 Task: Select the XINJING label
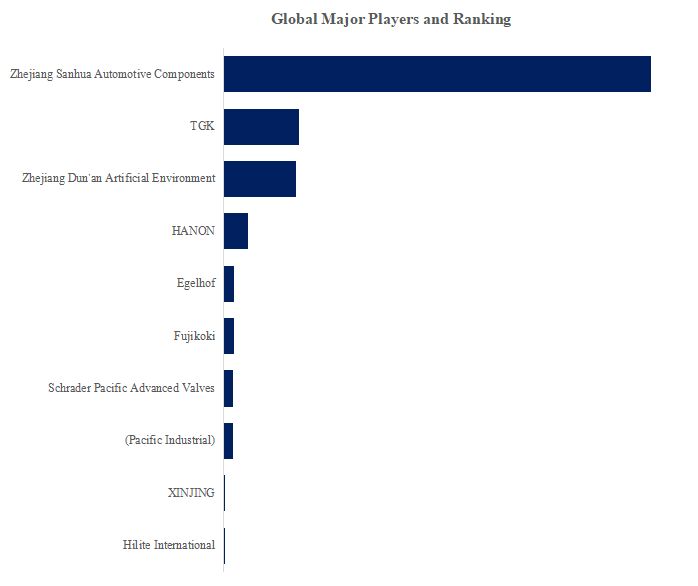coord(191,493)
